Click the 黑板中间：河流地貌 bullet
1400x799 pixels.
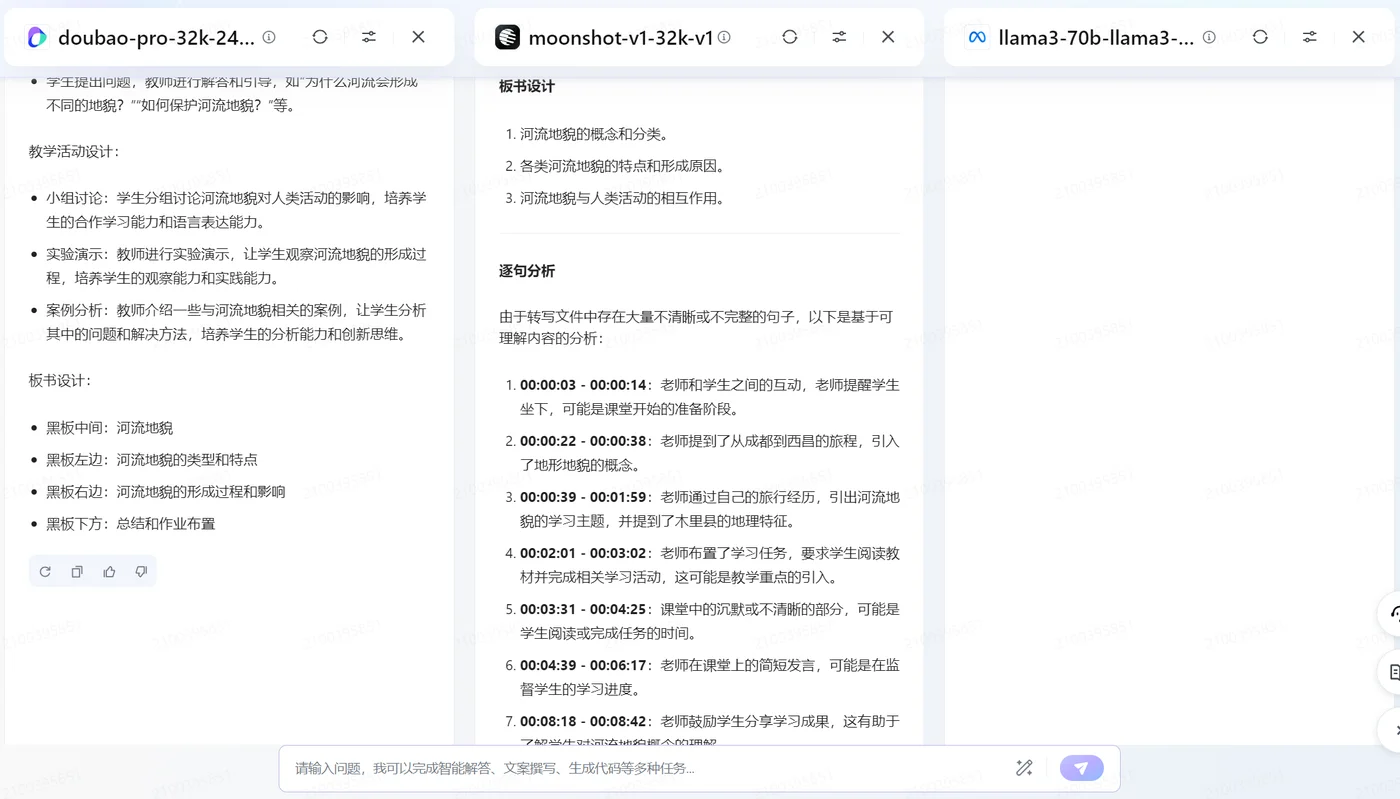pyautogui.click(x=109, y=428)
